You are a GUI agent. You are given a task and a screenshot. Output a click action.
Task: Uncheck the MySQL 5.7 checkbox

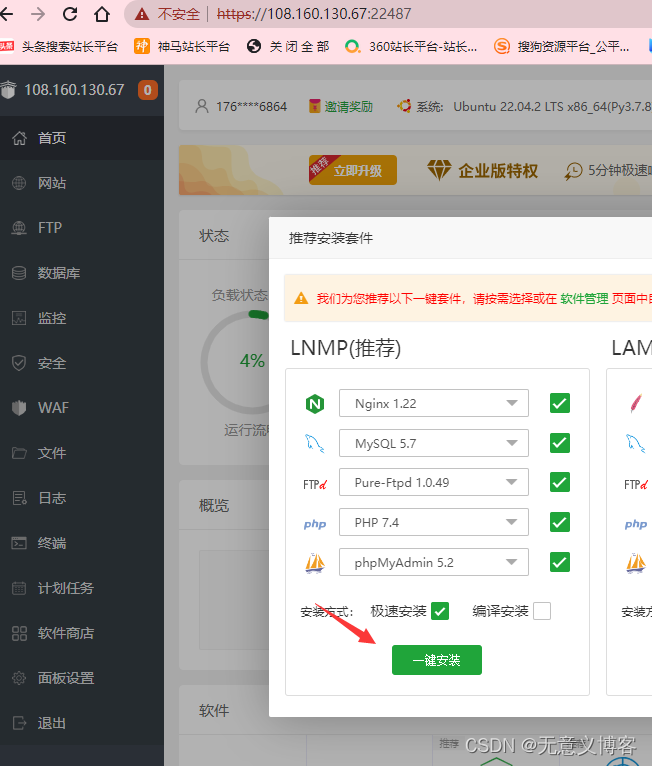point(560,443)
